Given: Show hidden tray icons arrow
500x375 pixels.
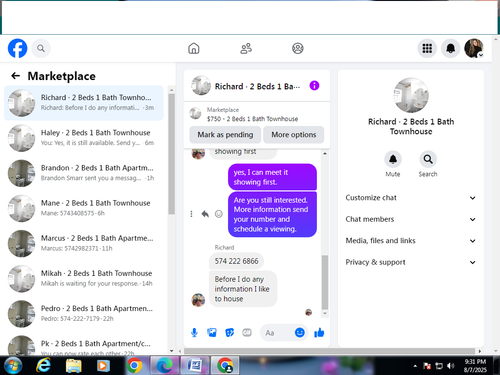Looking at the screenshot, I should (415, 366).
